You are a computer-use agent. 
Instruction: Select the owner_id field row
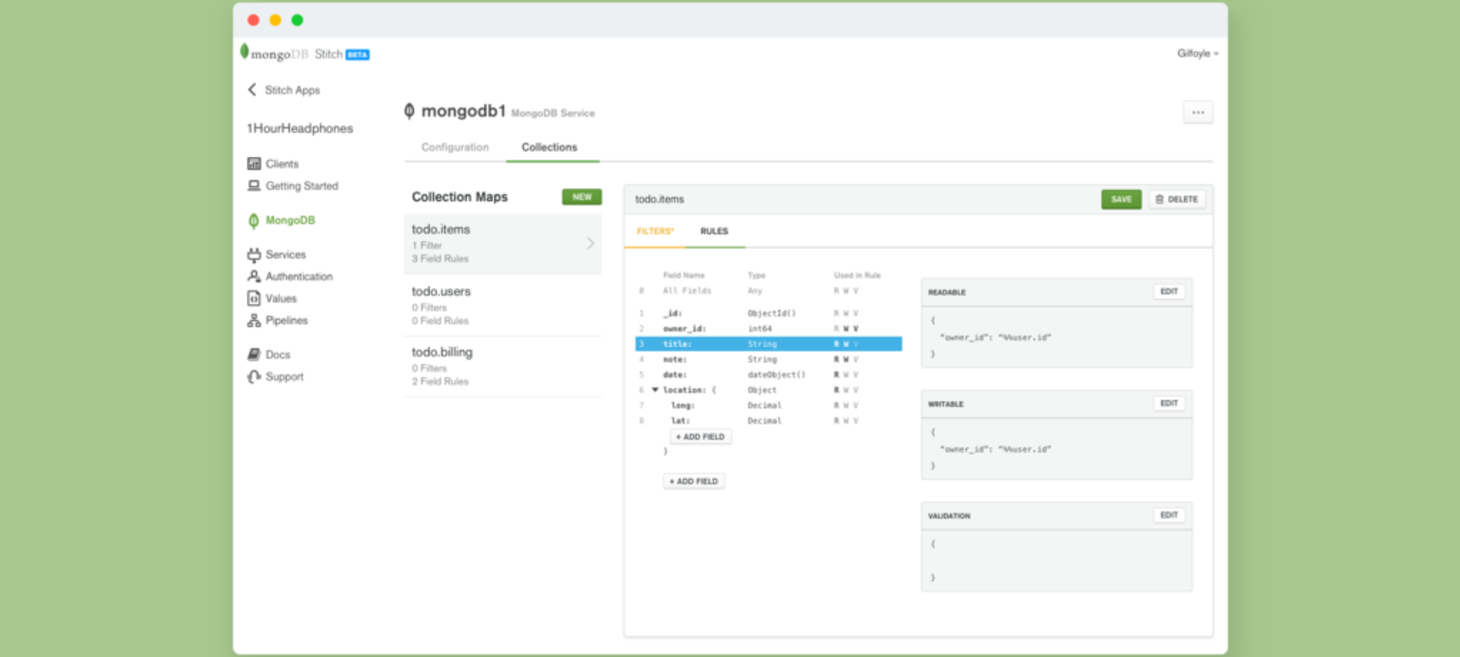[x=769, y=328]
